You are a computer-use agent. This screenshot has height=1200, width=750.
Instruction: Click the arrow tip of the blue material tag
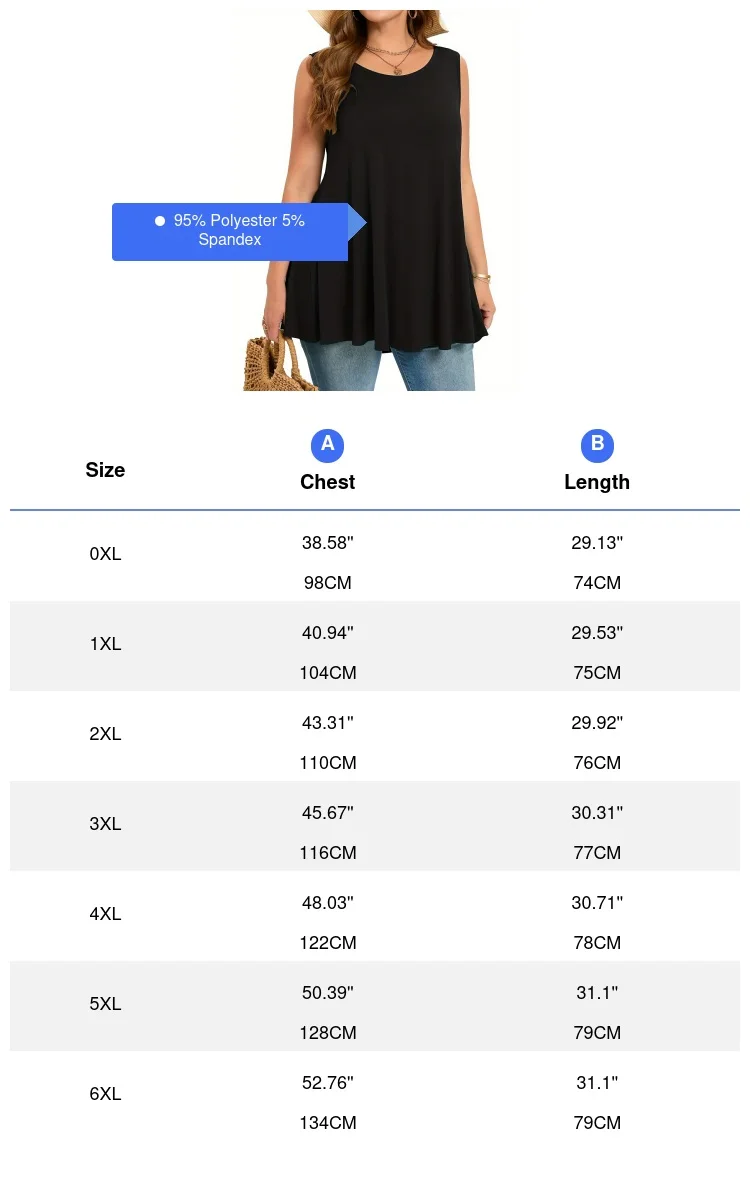358,222
